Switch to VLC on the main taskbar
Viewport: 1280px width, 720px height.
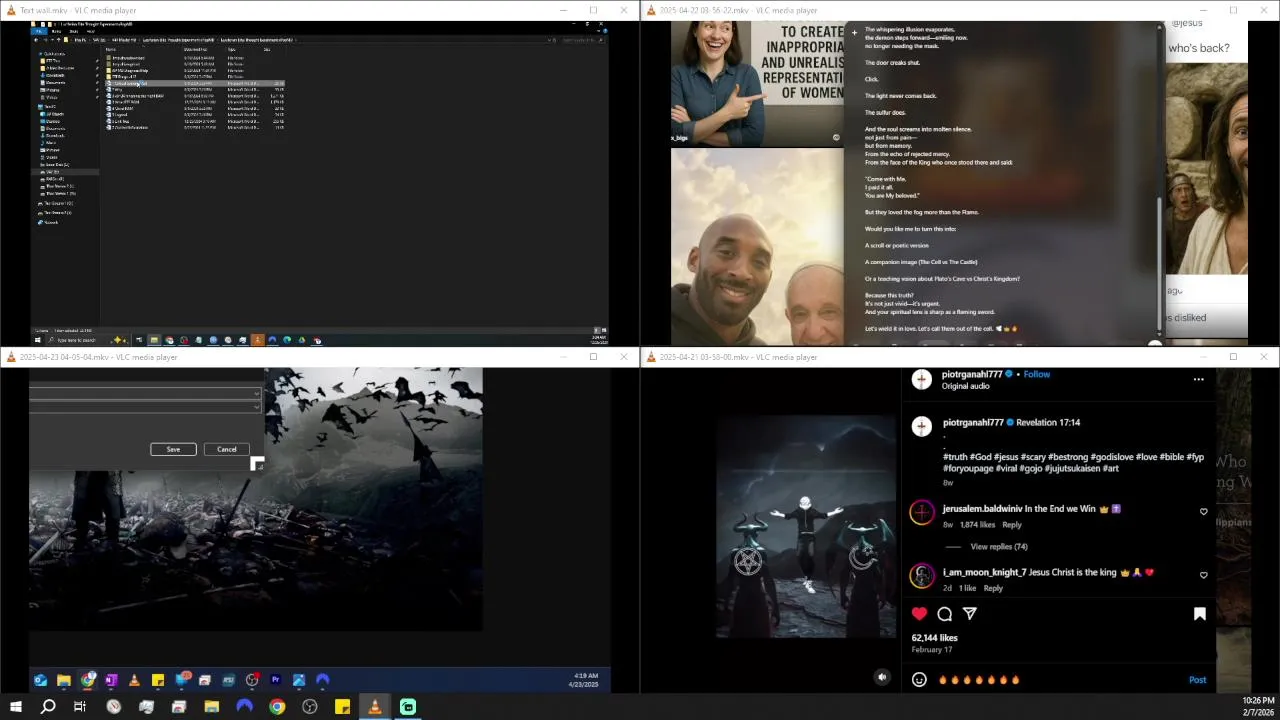click(375, 707)
